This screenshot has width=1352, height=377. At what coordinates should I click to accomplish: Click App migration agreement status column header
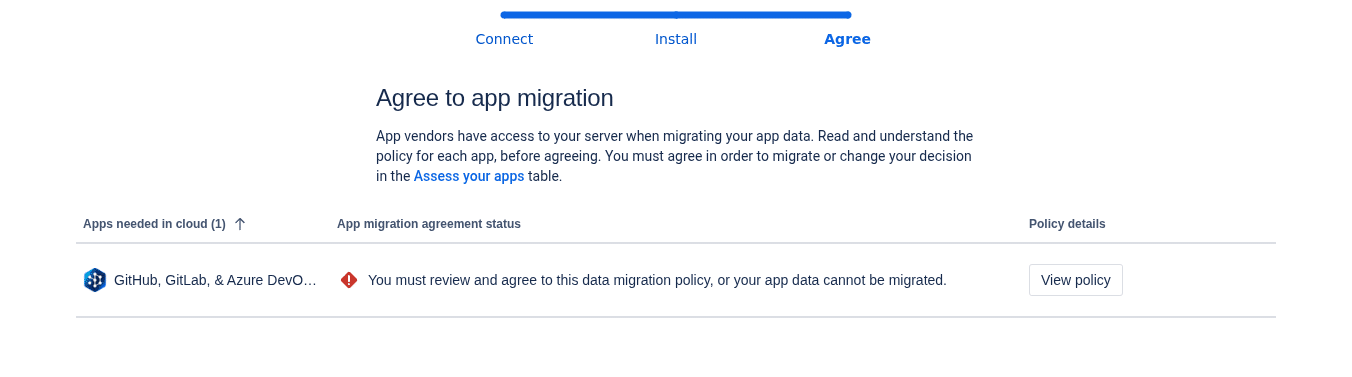[429, 224]
